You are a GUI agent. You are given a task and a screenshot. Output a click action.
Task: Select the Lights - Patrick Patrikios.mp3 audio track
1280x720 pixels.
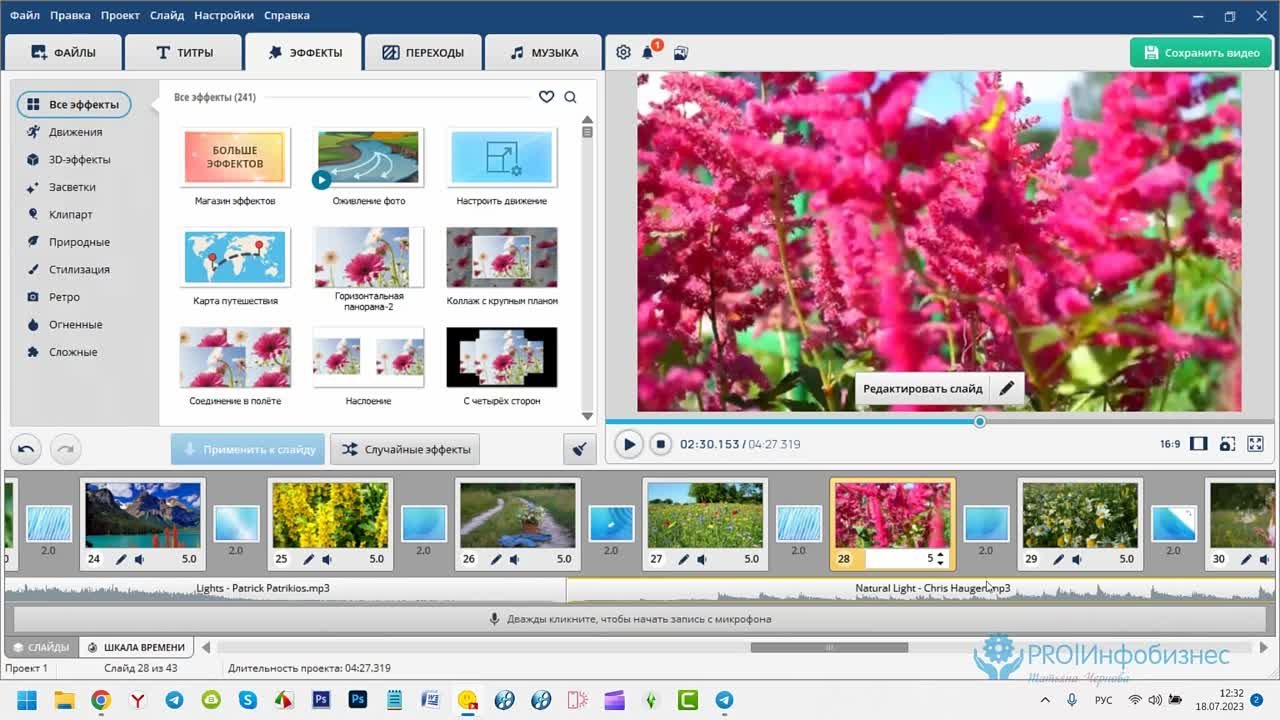[286, 589]
